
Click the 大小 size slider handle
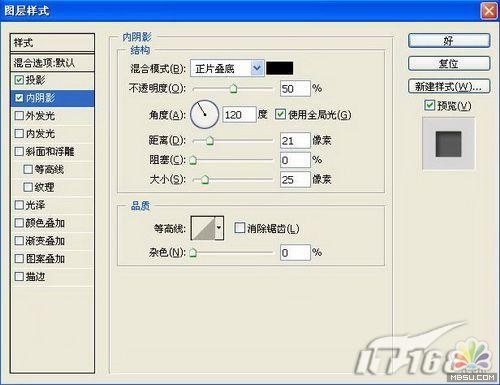(205, 180)
